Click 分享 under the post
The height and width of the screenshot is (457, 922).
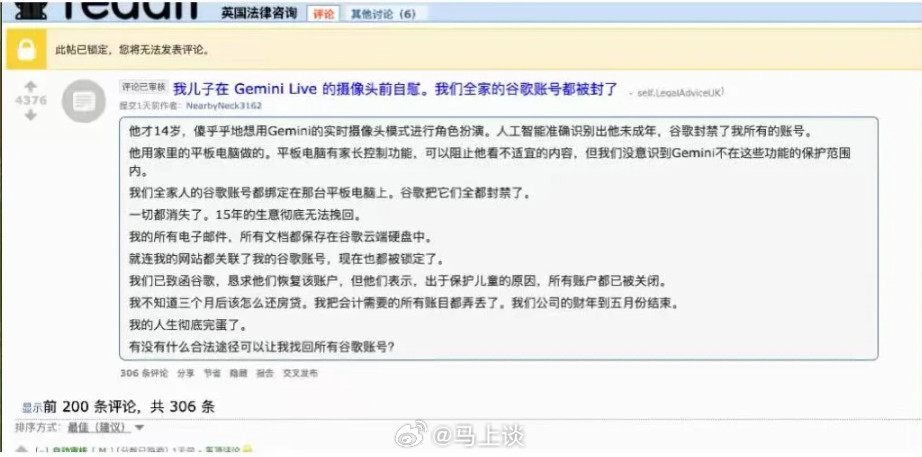[186, 373]
